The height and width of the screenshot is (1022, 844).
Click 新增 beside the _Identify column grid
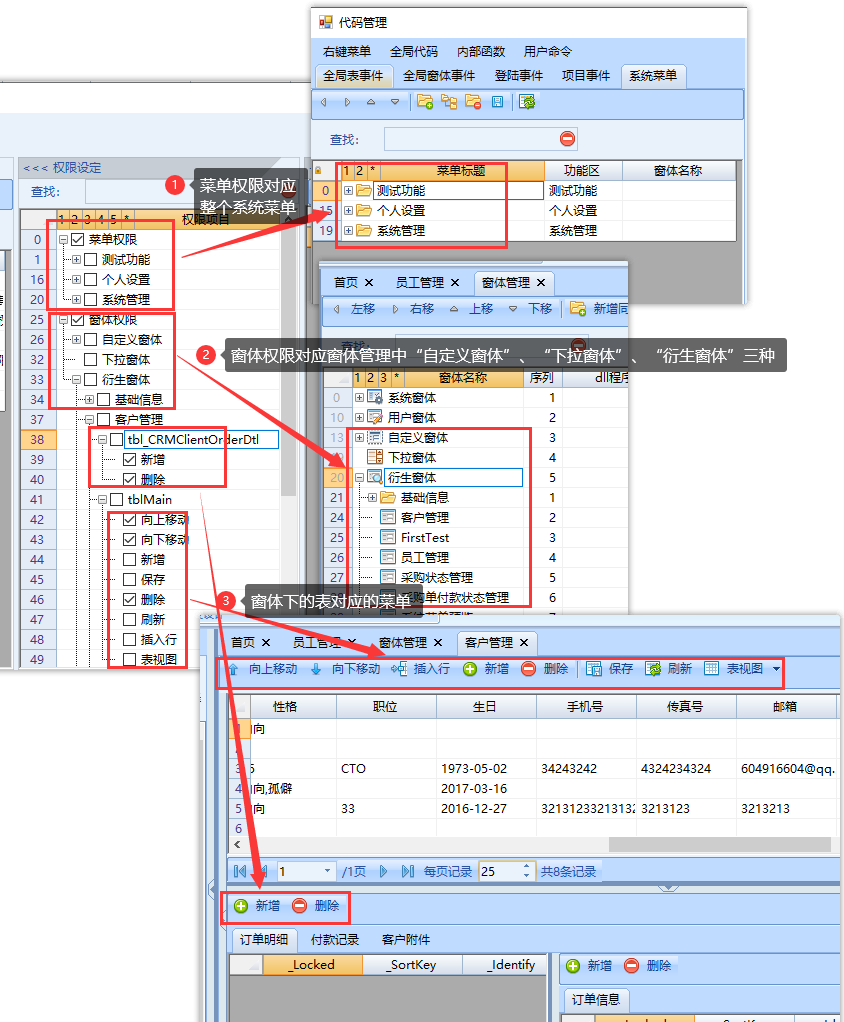click(589, 965)
